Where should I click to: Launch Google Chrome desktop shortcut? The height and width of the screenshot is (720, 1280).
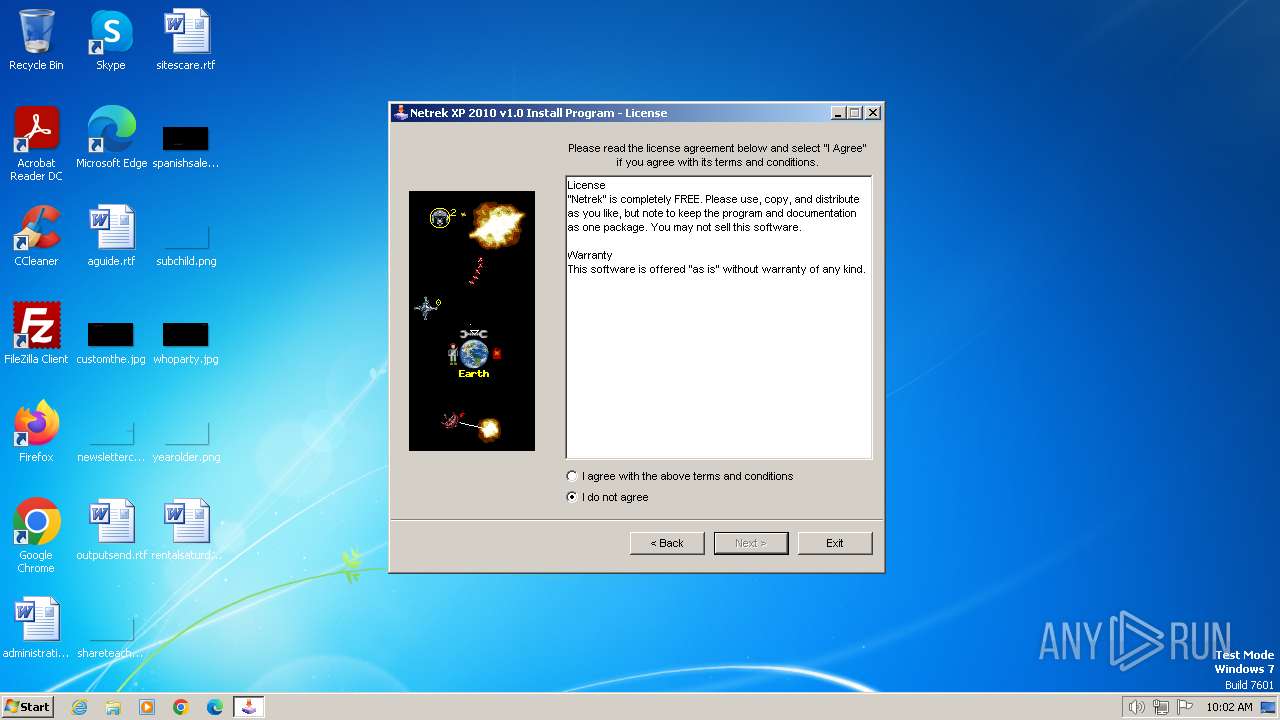[x=36, y=535]
